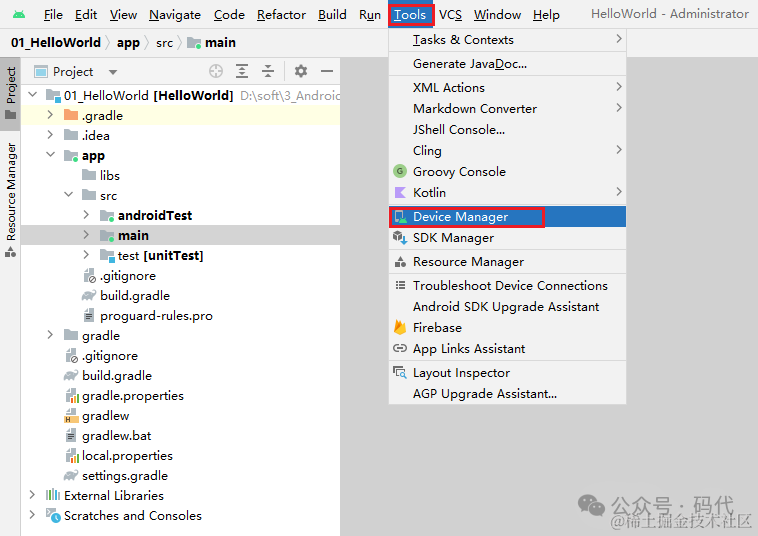Click the src breadcrumb
758x536 pixels.
coord(164,43)
